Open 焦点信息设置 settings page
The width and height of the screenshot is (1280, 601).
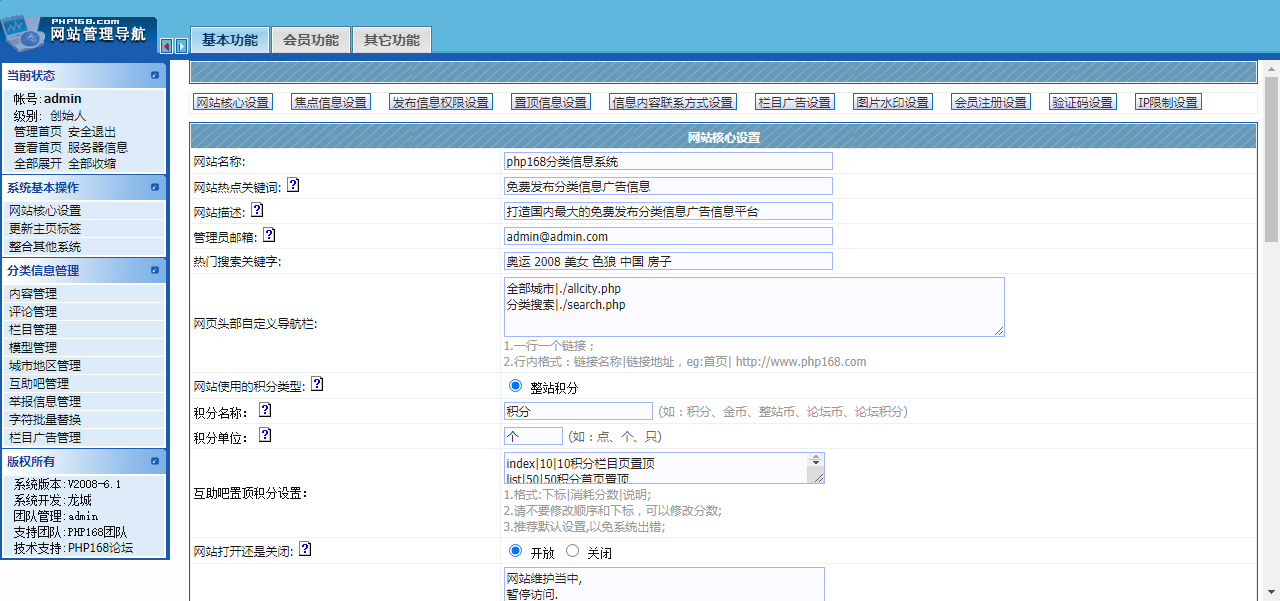331,102
